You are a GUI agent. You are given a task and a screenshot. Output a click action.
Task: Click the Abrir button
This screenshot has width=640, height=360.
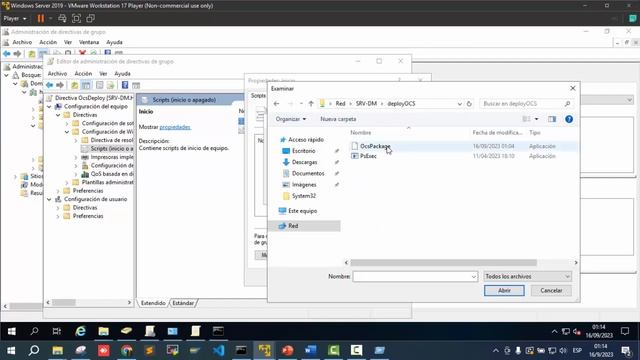504,291
